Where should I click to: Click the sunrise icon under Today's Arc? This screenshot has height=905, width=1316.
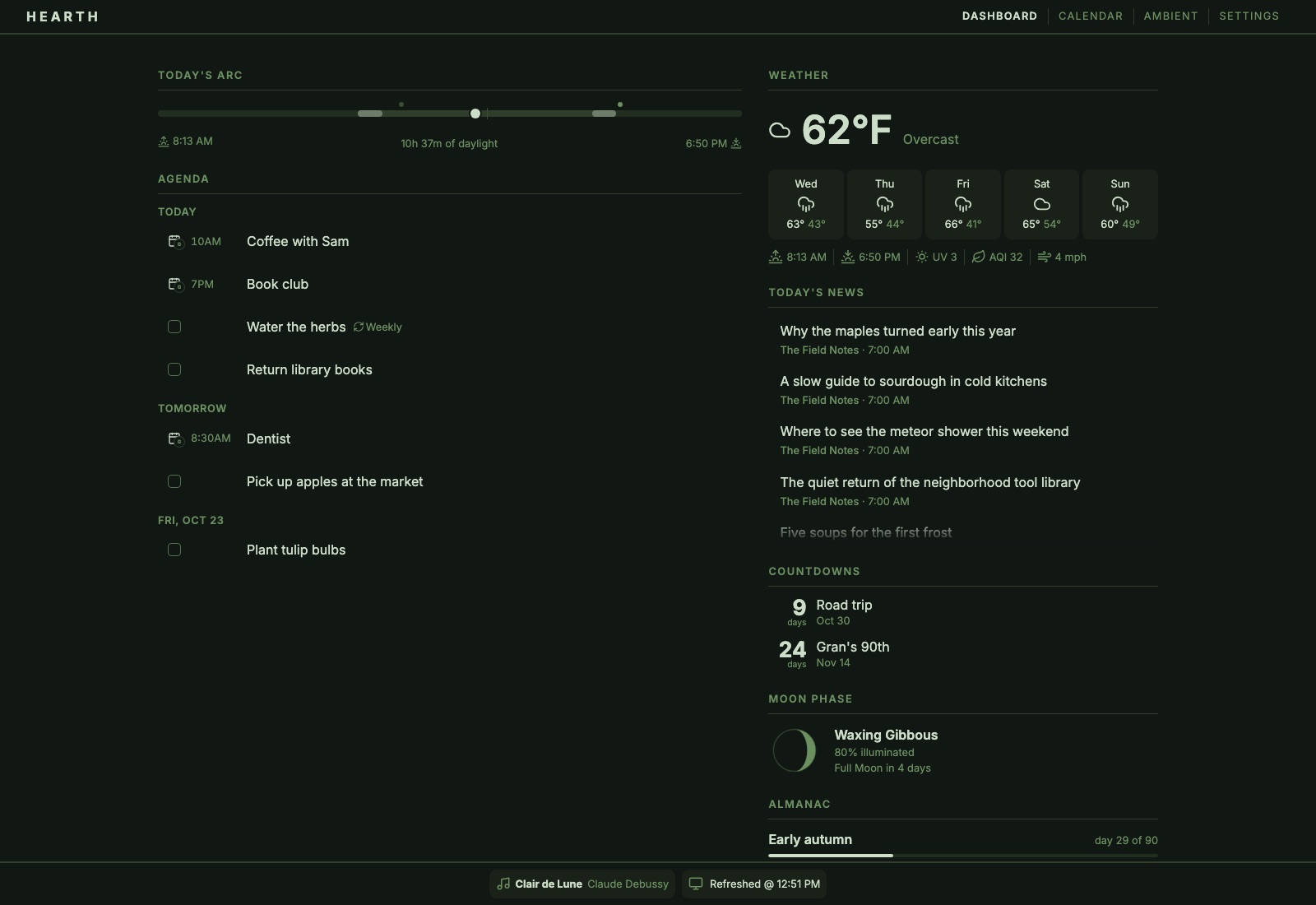tap(164, 142)
